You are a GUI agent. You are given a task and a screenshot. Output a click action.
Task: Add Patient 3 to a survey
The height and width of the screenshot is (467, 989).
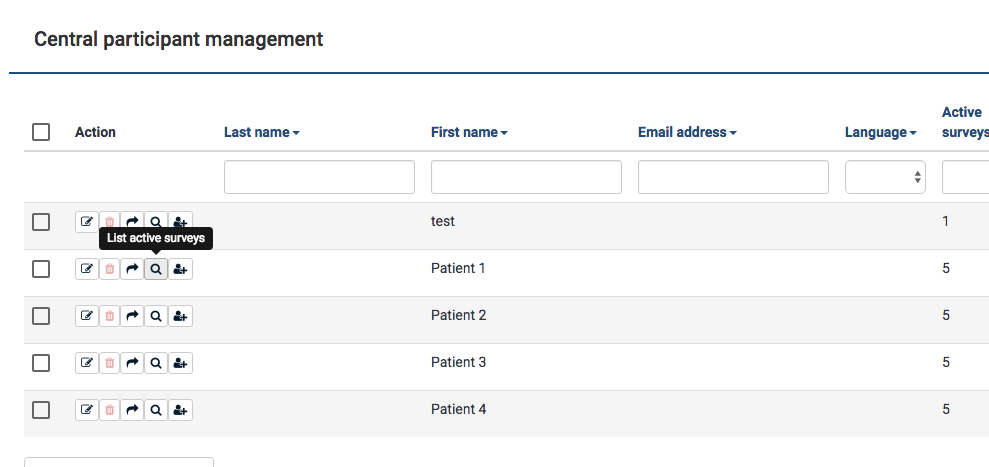(x=180, y=363)
